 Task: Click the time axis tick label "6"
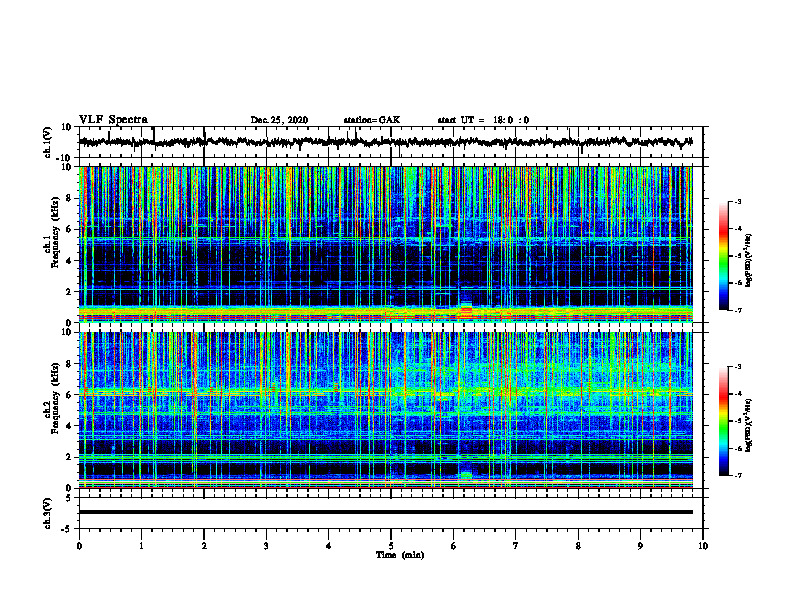point(454,546)
